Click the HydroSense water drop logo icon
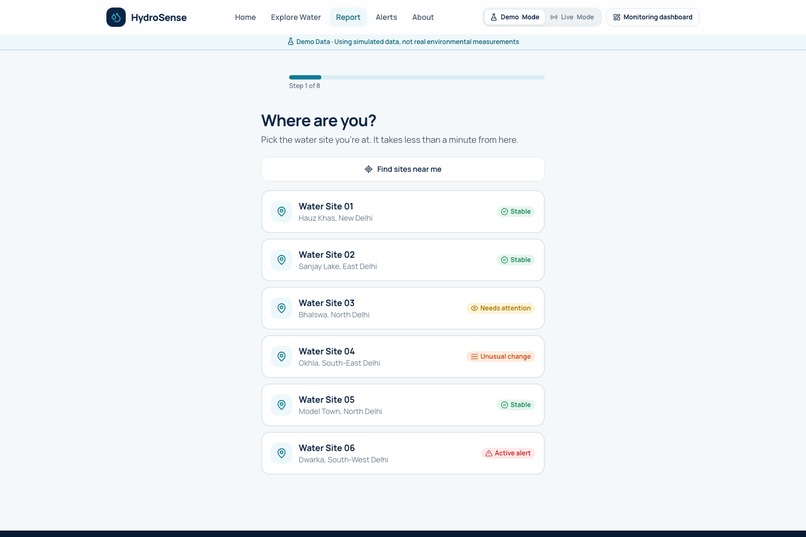The image size is (806, 537). click(x=116, y=17)
